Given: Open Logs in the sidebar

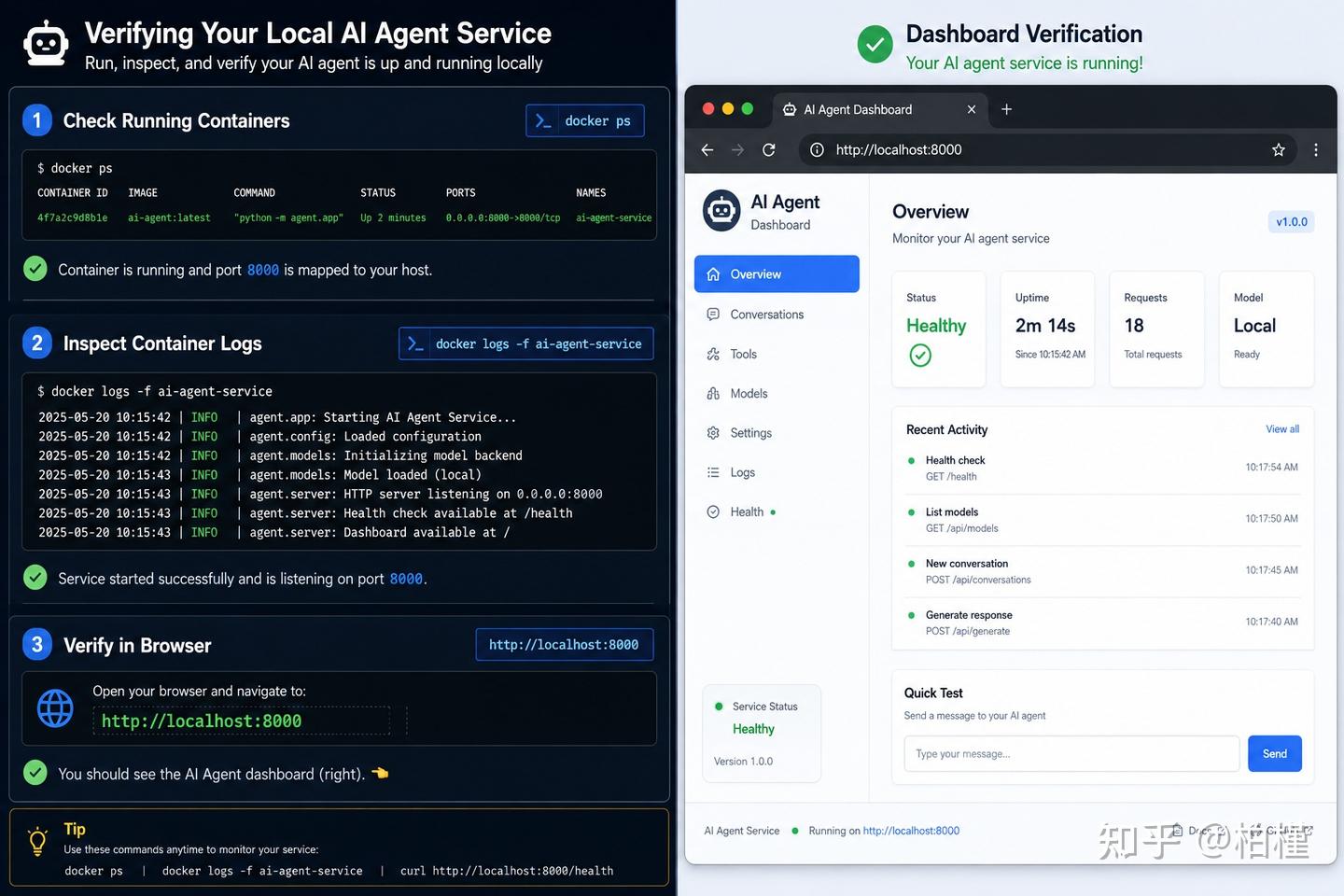Looking at the screenshot, I should click(x=777, y=472).
